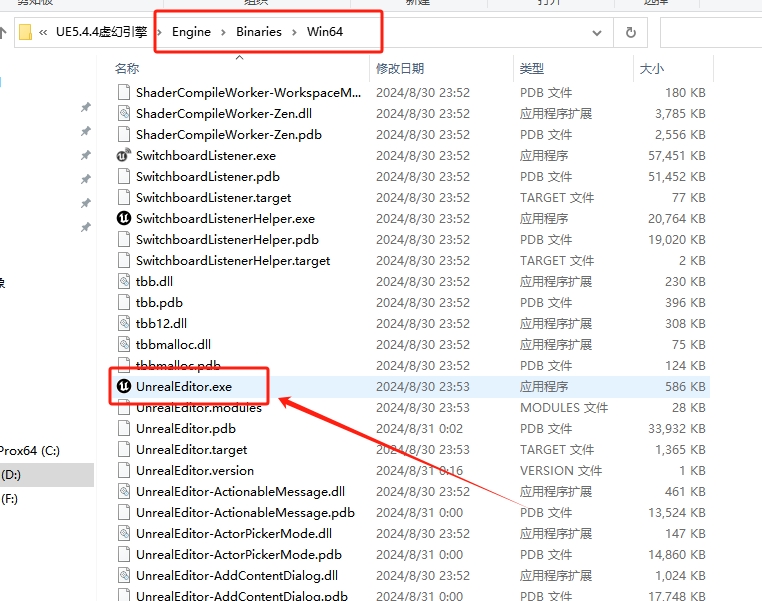Click the SwitchboardListenerHelper.exe file icon

123,218
